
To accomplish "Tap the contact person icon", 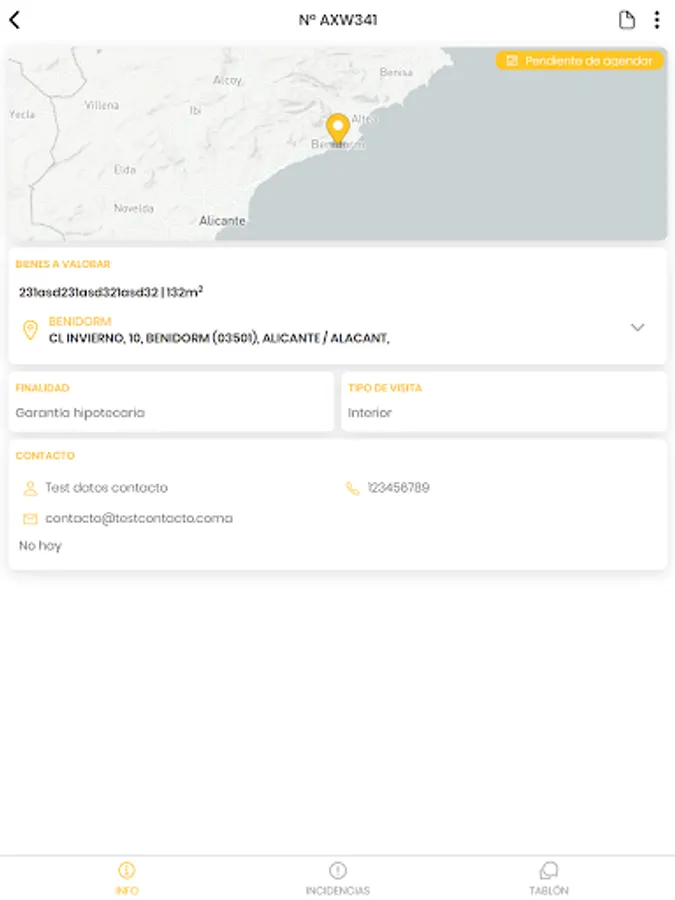I will (30, 488).
